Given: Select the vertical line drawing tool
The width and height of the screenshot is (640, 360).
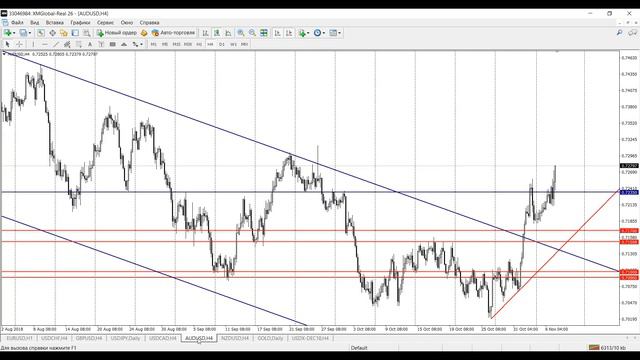Looking at the screenshot, I should click(33, 44).
